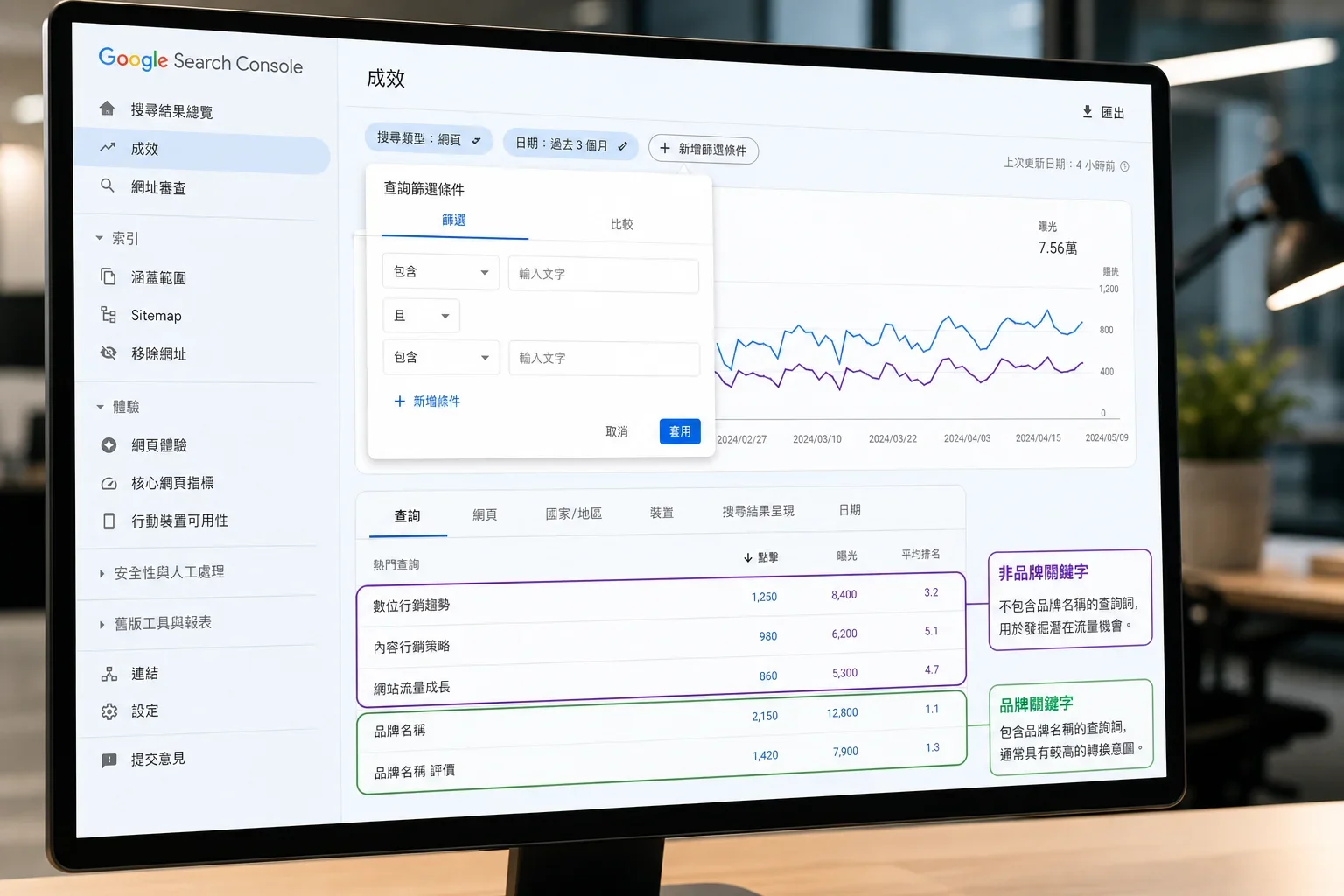Open the second 包含 condition dropdown
1344x896 pixels.
pos(441,357)
